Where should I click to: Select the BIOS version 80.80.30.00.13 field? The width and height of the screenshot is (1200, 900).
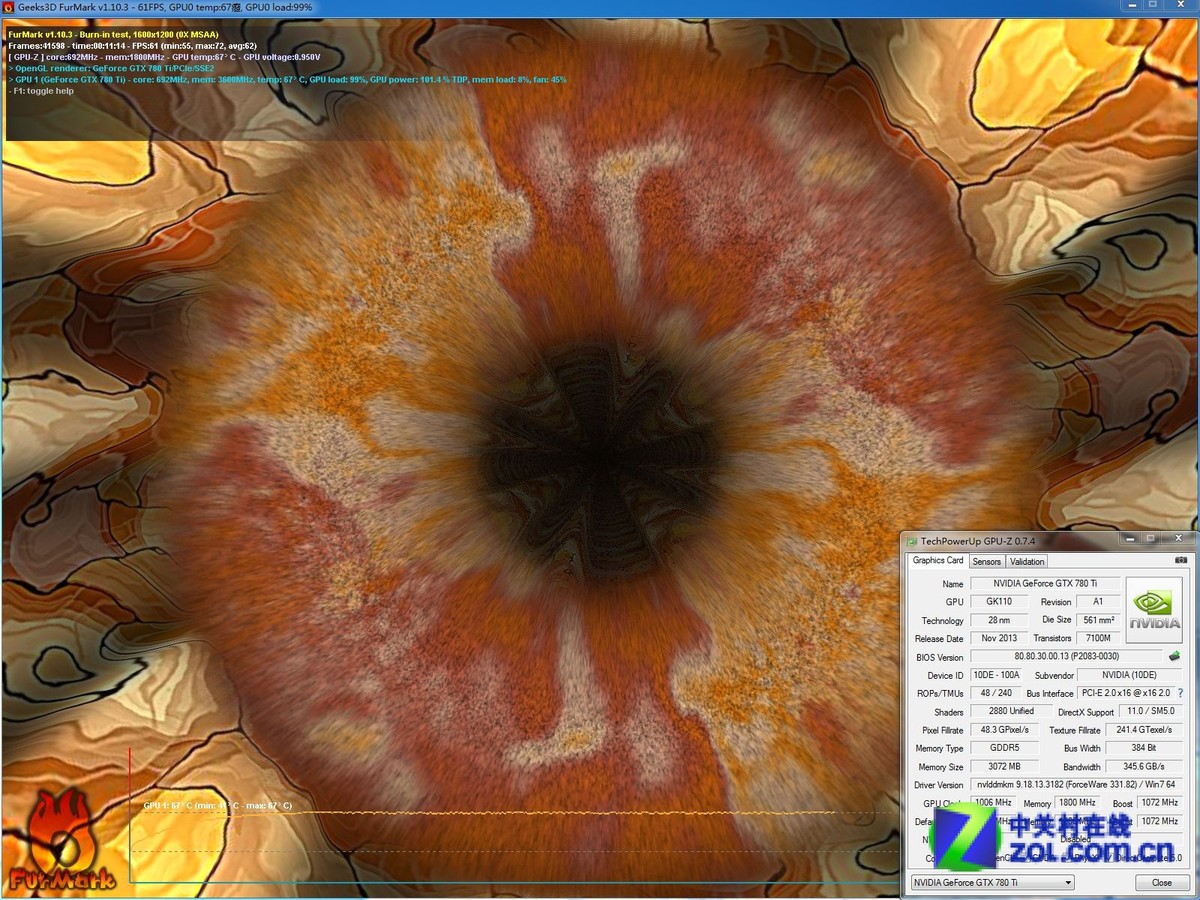click(x=1066, y=657)
